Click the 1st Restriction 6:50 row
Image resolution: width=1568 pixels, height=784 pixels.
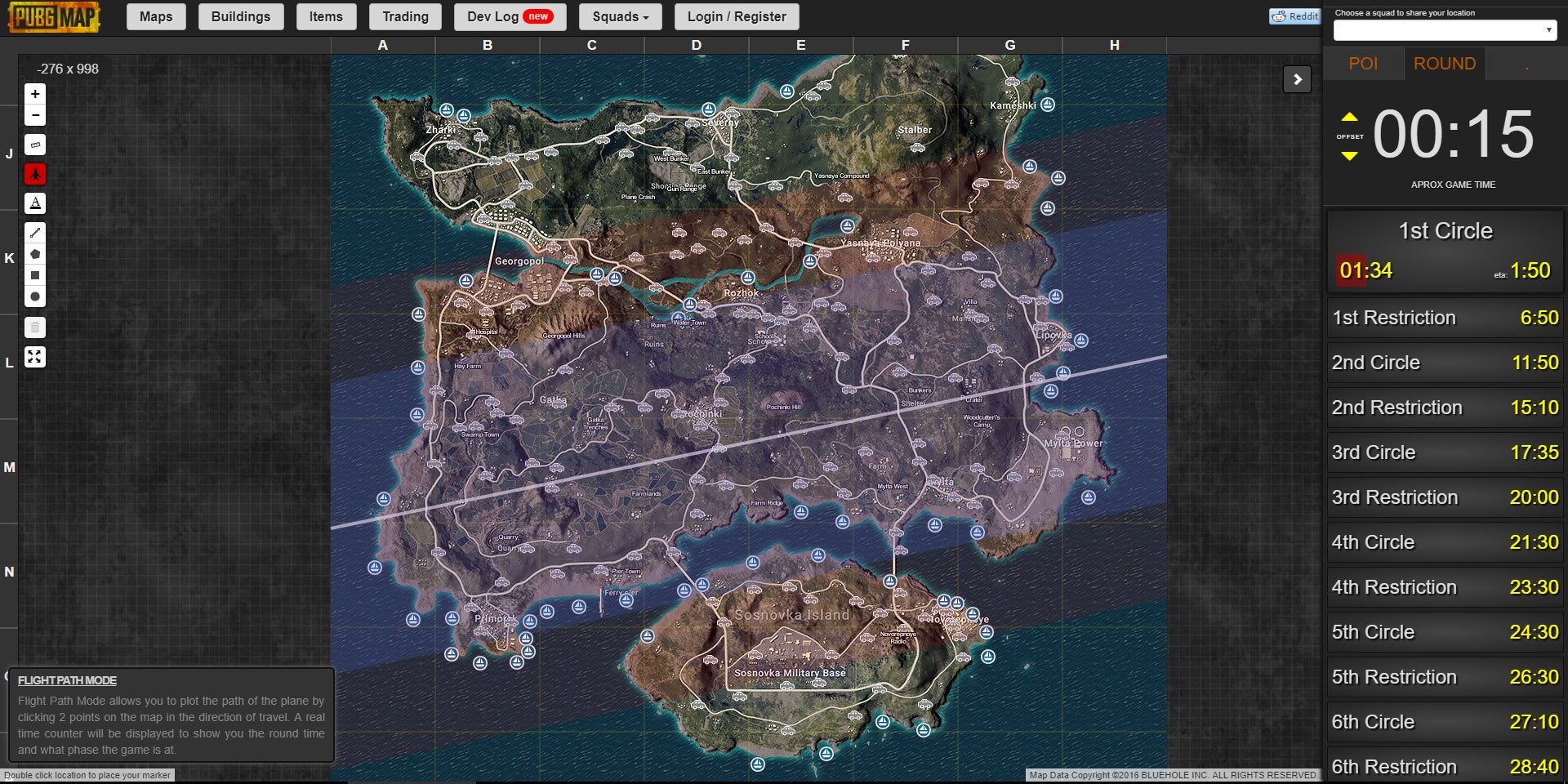1445,318
